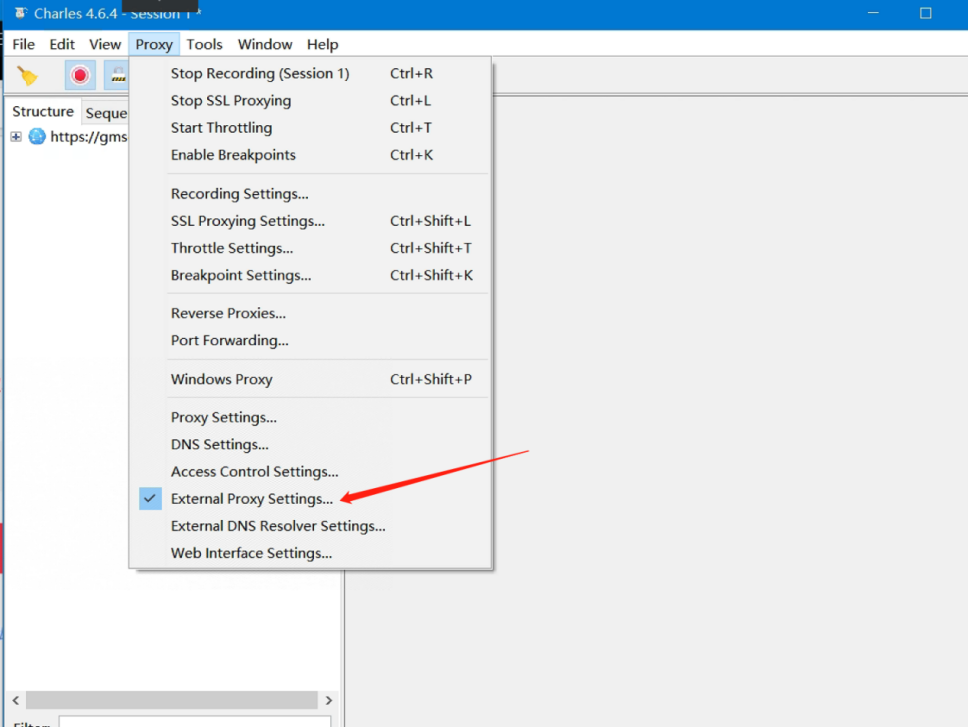Open Throttle Settings...

click(310, 248)
